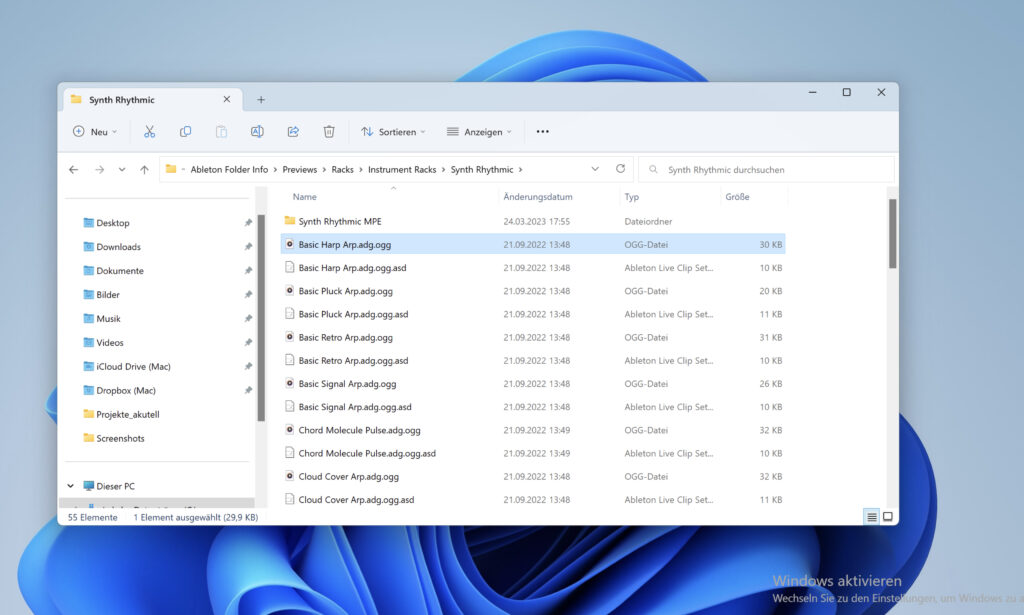Expand chevron after Racks breadcrumb
The image size is (1024, 615).
(x=361, y=170)
